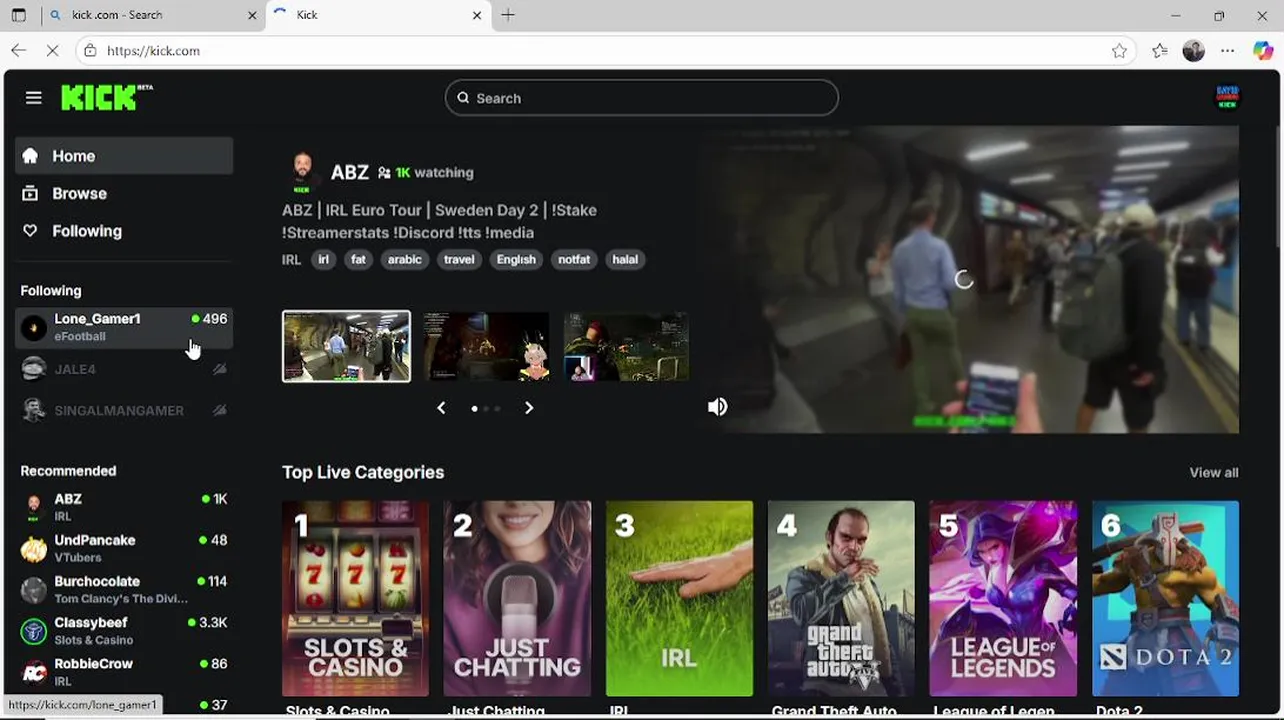
Task: Close the Kick browser tab
Action: point(477,15)
